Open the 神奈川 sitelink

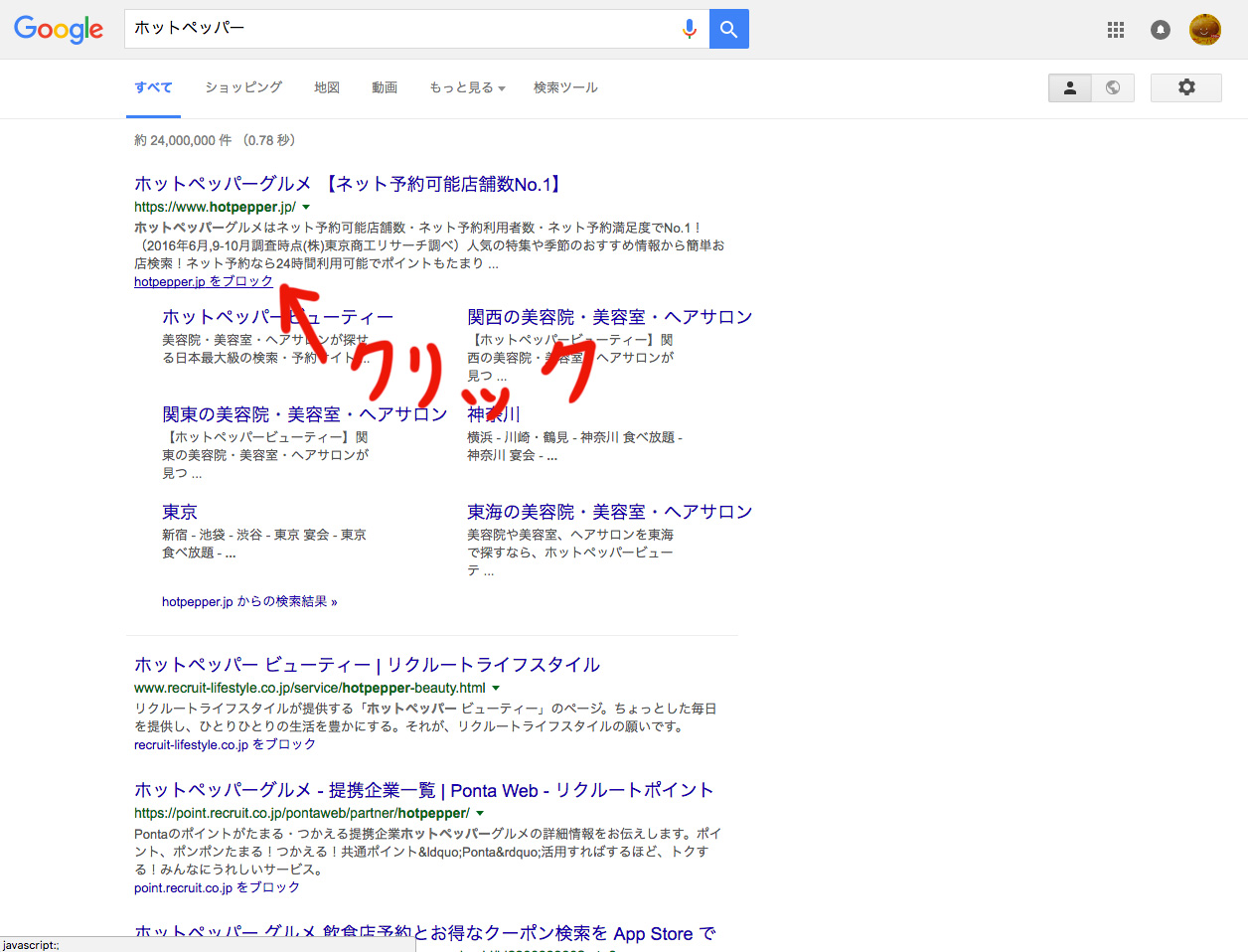494,414
